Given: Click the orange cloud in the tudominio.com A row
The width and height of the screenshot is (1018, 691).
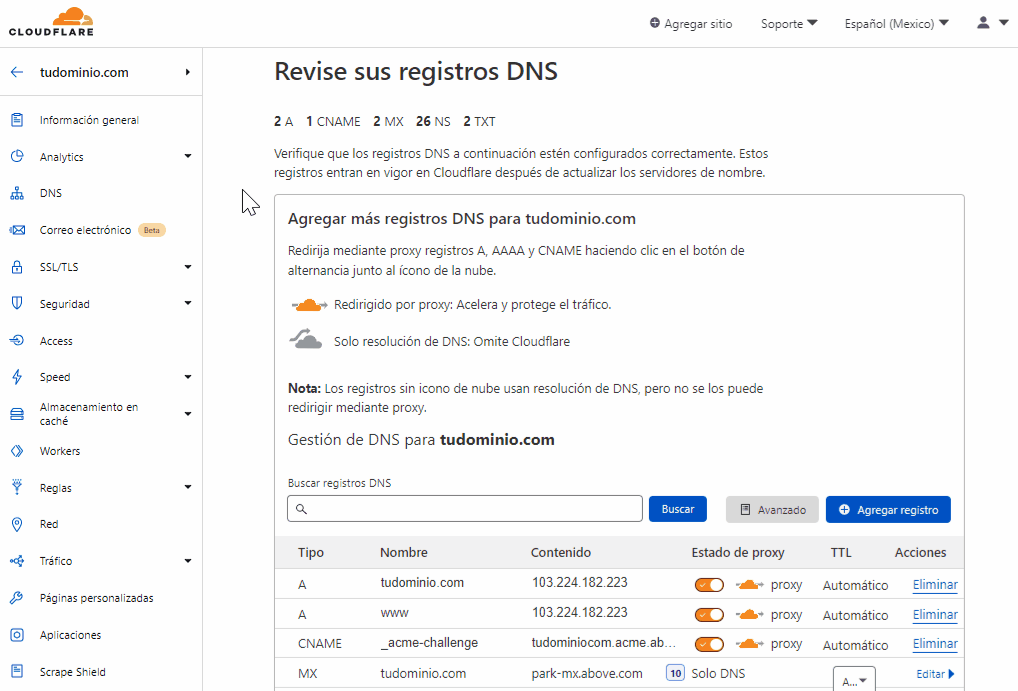Looking at the screenshot, I should [x=749, y=584].
